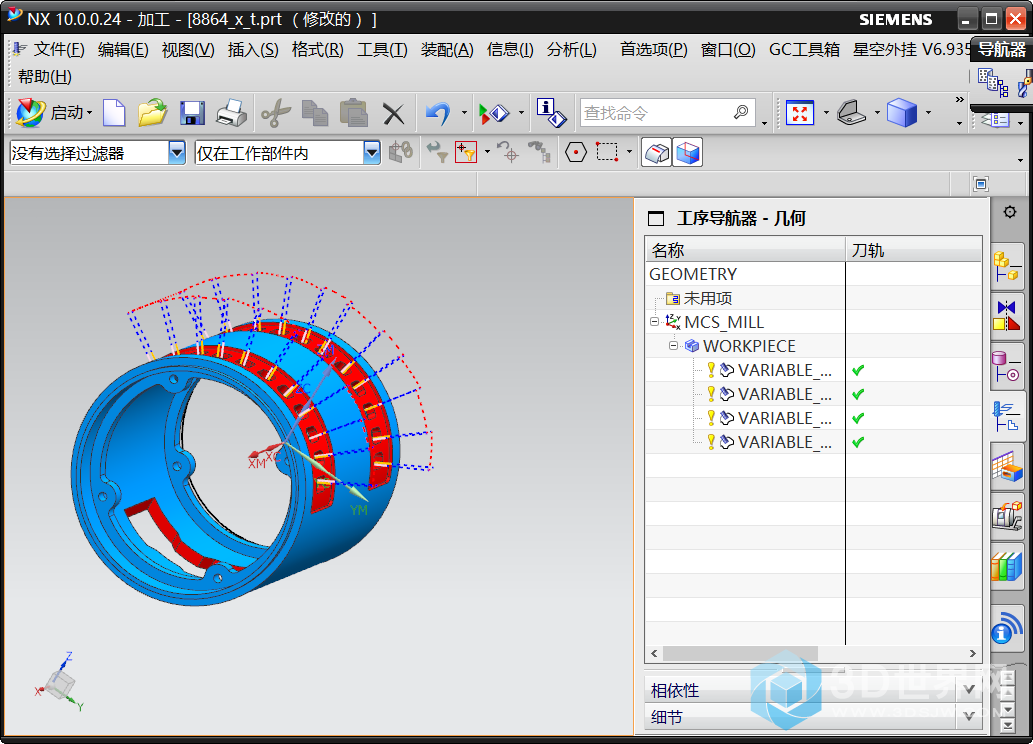Open the 文件(F) menu
Image resolution: width=1033 pixels, height=744 pixels.
coord(59,49)
